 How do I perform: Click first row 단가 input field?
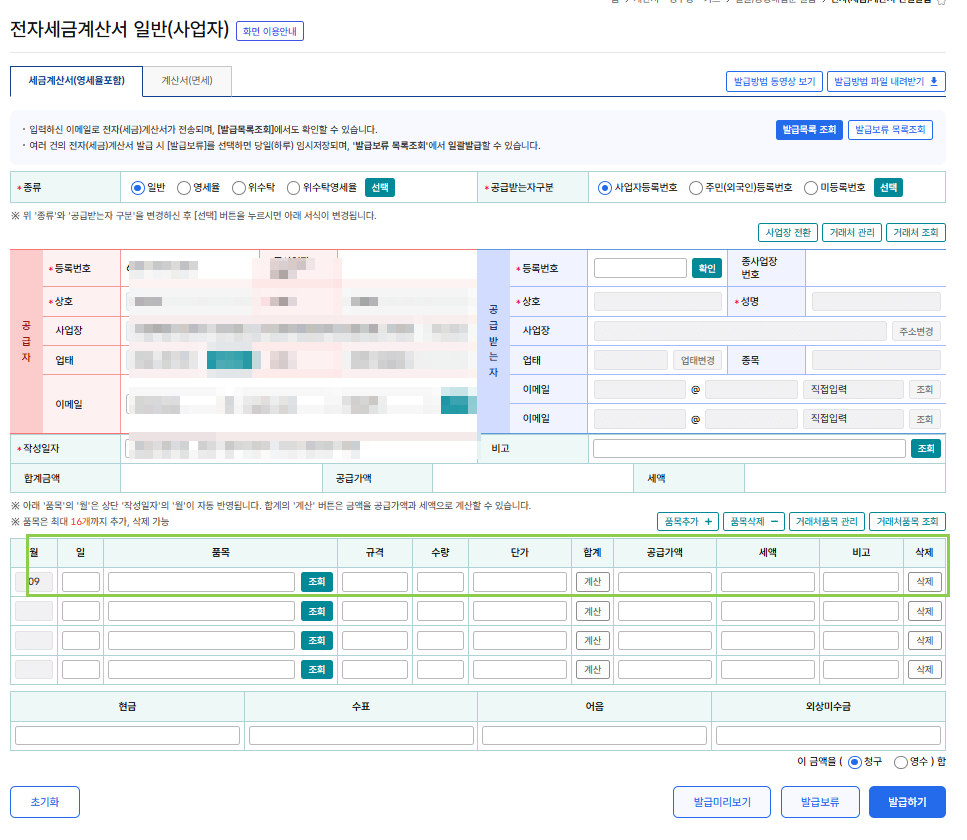(520, 582)
